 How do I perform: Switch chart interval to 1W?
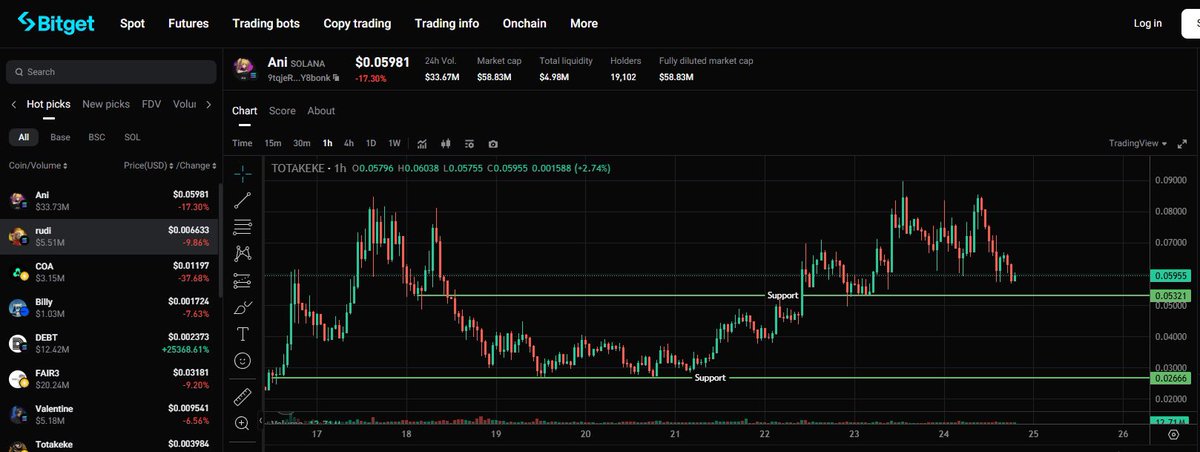tap(394, 143)
